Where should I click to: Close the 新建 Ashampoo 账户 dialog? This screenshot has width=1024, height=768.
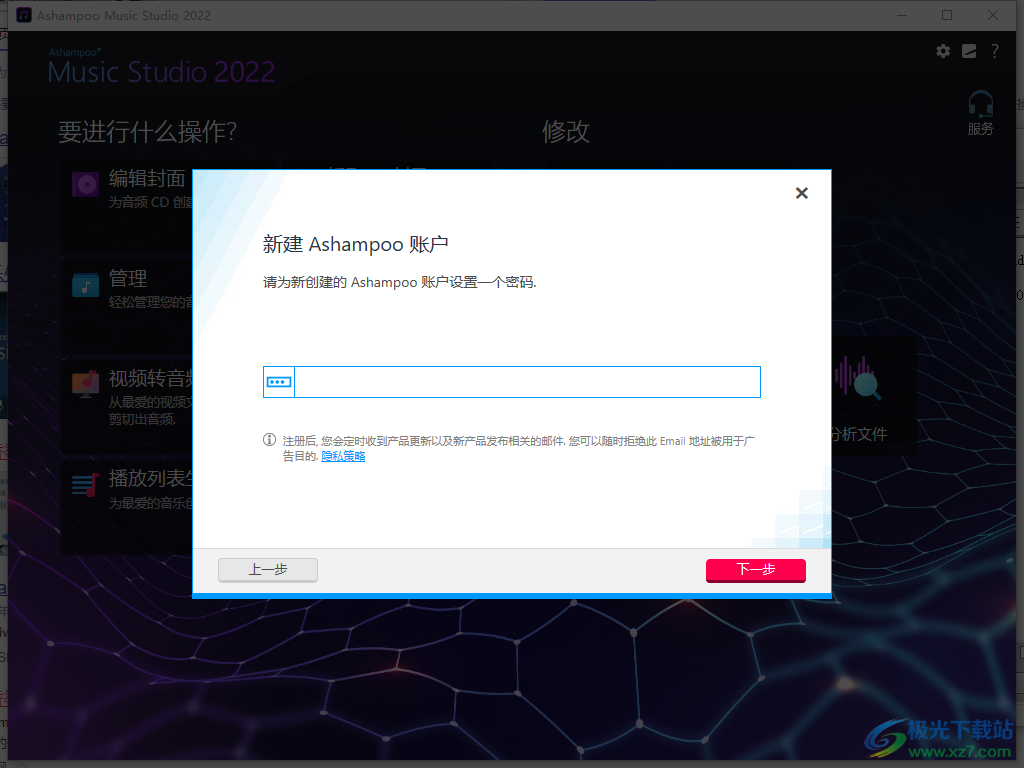pos(801,193)
